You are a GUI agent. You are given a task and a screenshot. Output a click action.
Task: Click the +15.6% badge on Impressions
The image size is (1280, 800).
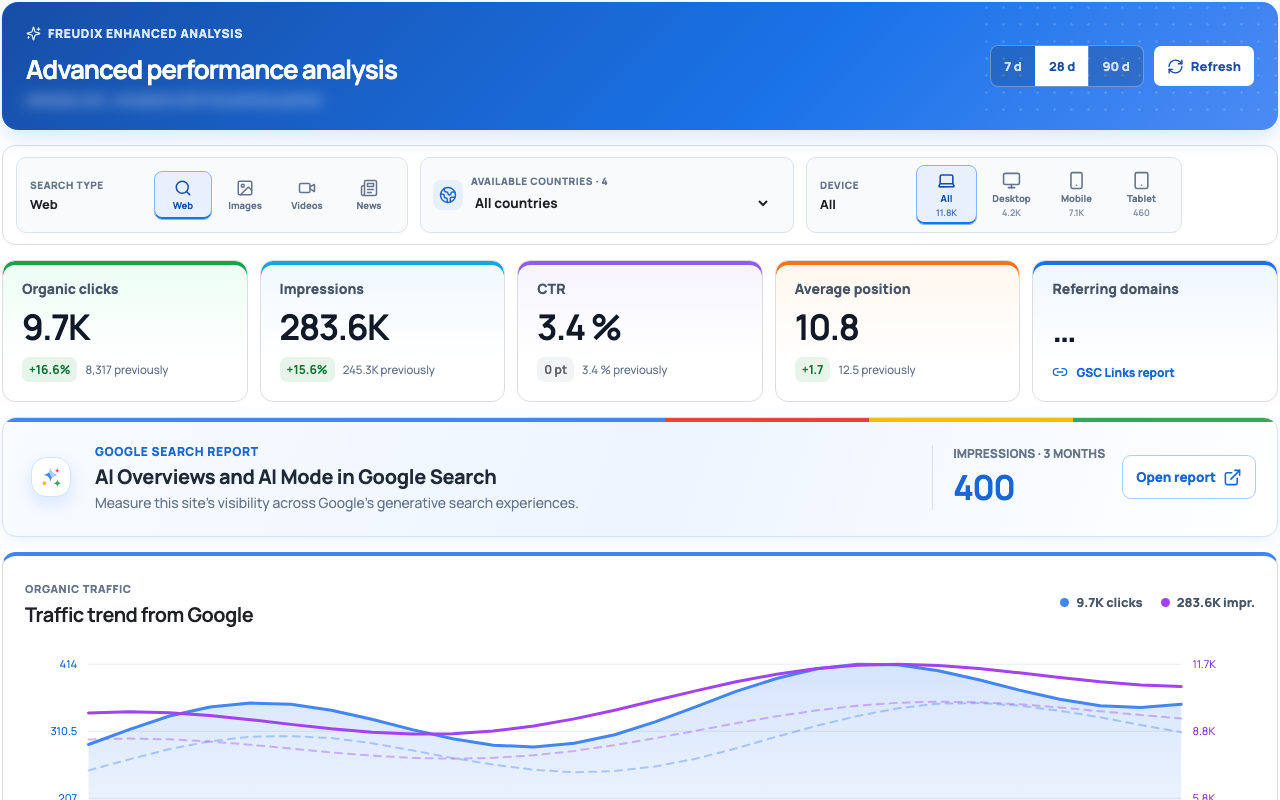point(307,370)
